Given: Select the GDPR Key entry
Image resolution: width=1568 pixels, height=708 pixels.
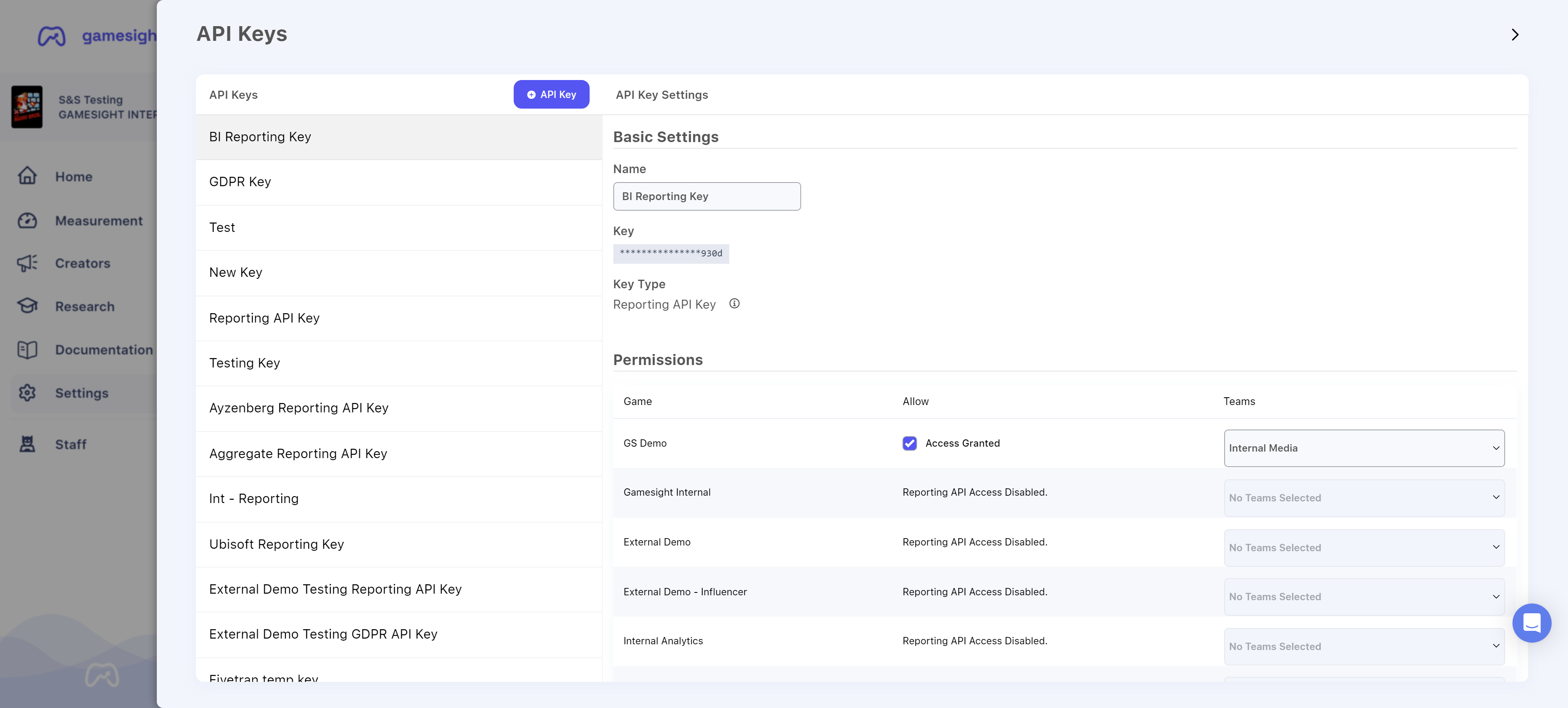Looking at the screenshot, I should pos(399,182).
